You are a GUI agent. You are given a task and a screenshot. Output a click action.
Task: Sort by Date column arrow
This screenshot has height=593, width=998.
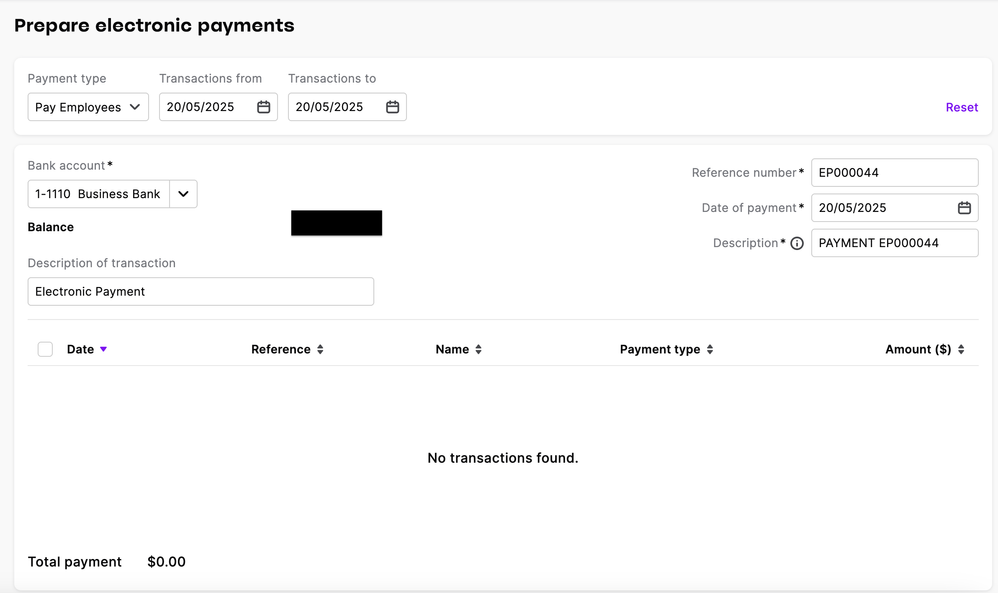click(103, 350)
